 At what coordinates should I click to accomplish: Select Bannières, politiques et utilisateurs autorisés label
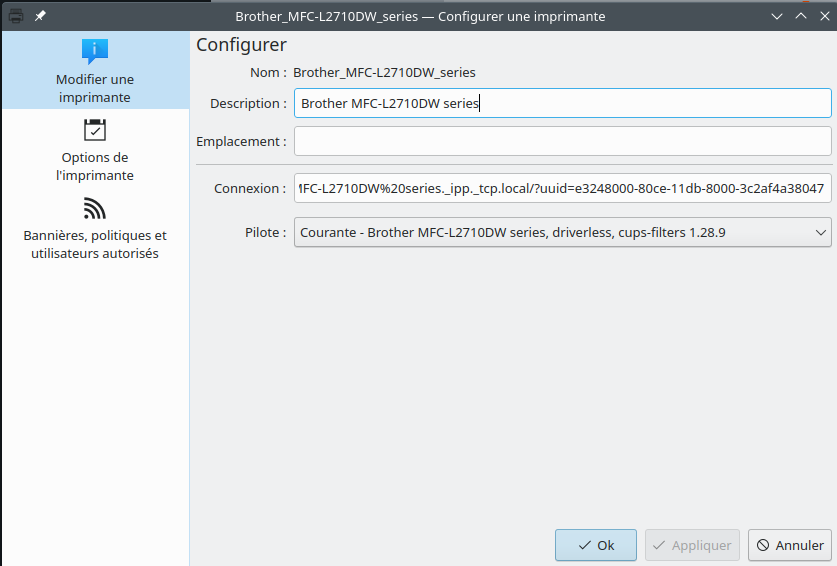point(95,245)
